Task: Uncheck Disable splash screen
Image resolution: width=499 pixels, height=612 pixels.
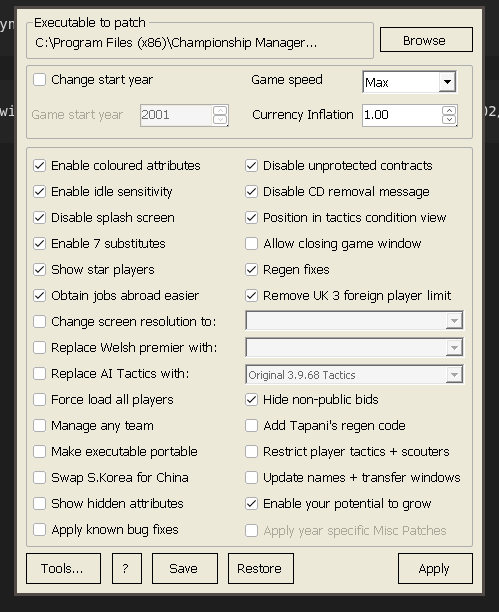Action: coord(39,217)
